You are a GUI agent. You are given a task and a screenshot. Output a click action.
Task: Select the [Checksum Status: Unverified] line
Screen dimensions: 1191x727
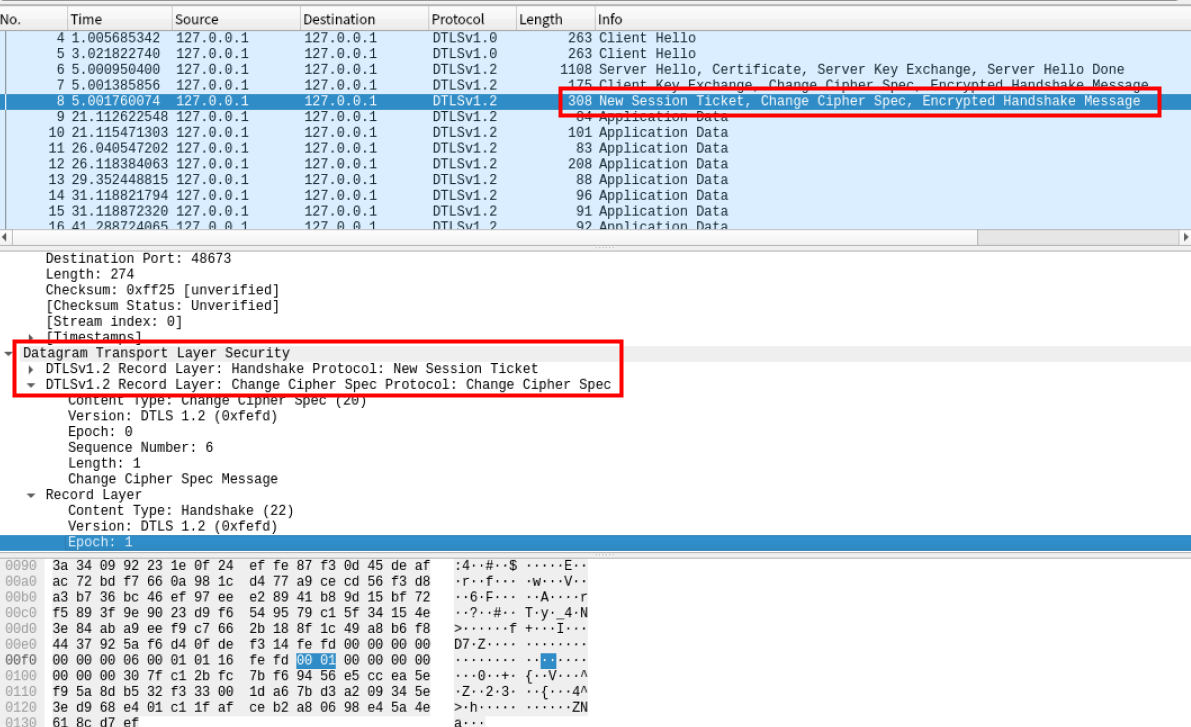(163, 306)
